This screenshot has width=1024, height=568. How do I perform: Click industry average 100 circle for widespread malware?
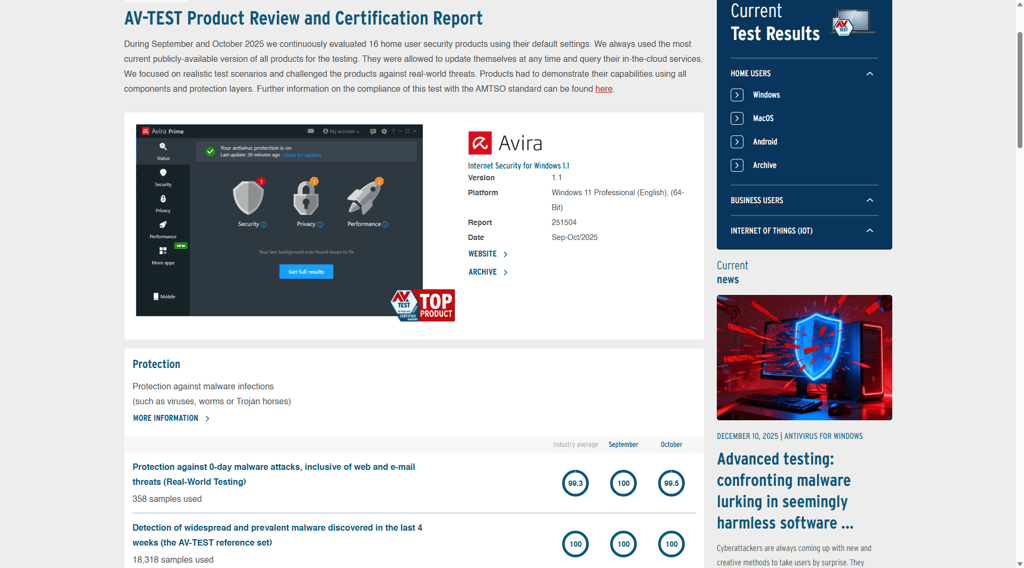[575, 544]
